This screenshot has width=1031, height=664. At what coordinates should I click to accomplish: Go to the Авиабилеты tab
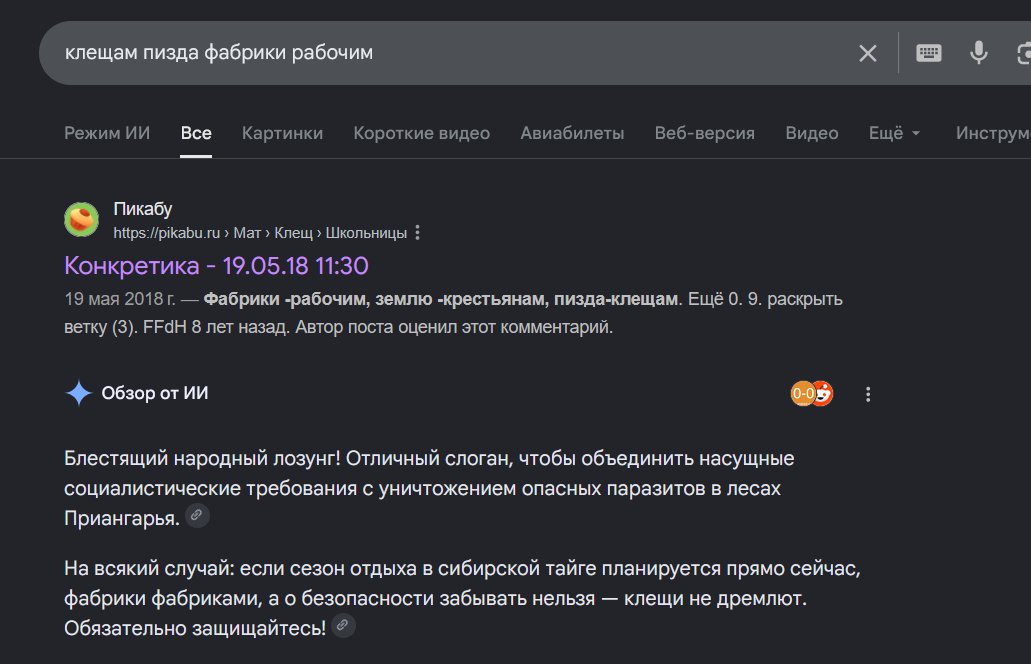[x=572, y=133]
